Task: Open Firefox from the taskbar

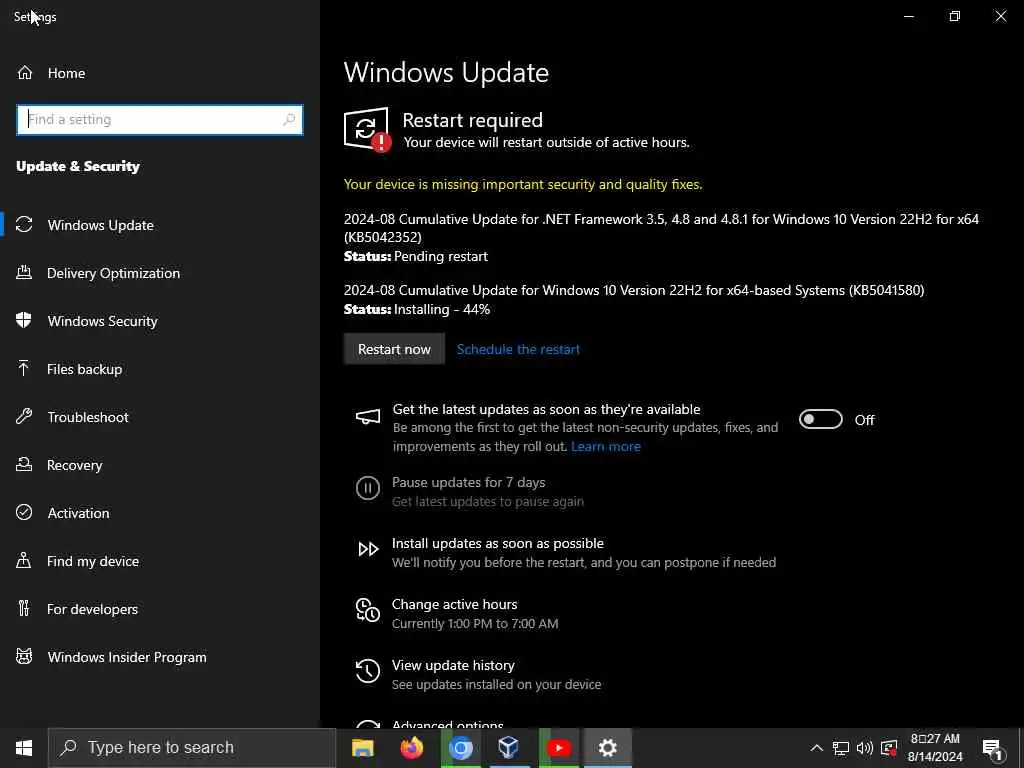Action: click(411, 748)
